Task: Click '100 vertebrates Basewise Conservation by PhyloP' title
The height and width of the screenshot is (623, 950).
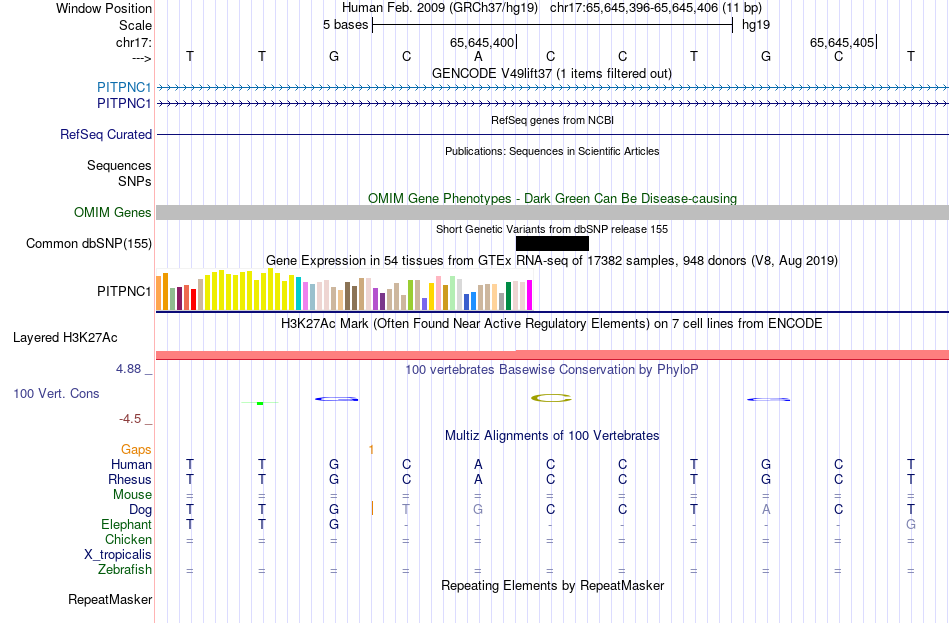Action: click(552, 370)
